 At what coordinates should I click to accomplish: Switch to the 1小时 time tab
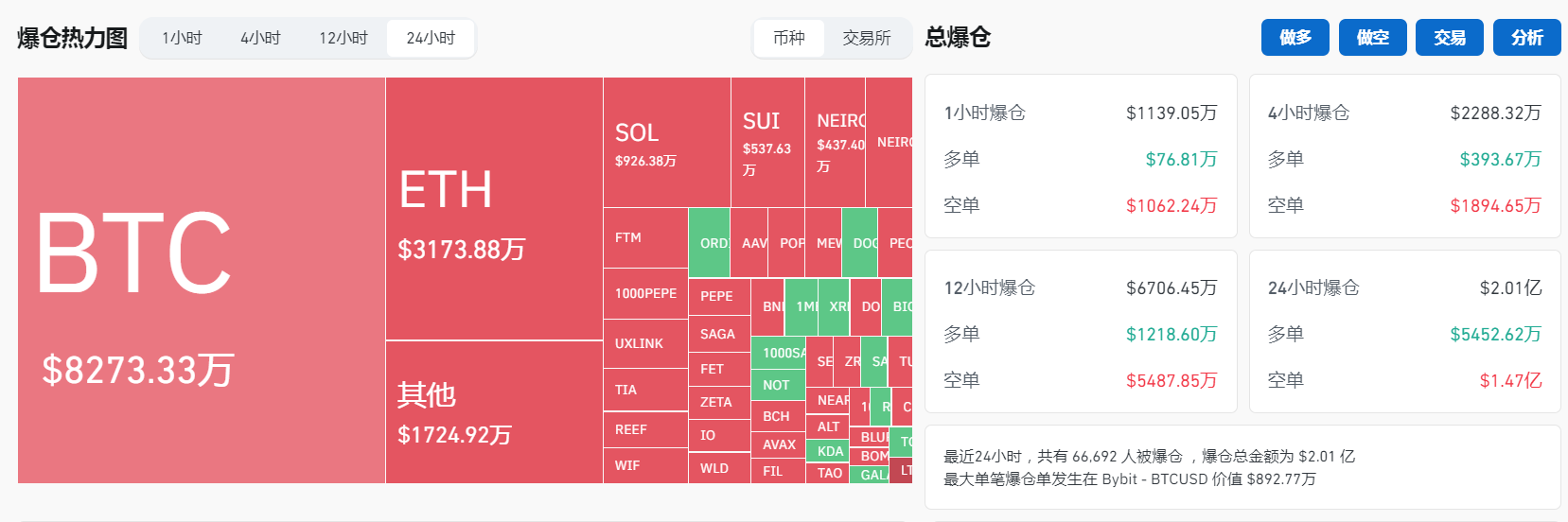point(182,39)
